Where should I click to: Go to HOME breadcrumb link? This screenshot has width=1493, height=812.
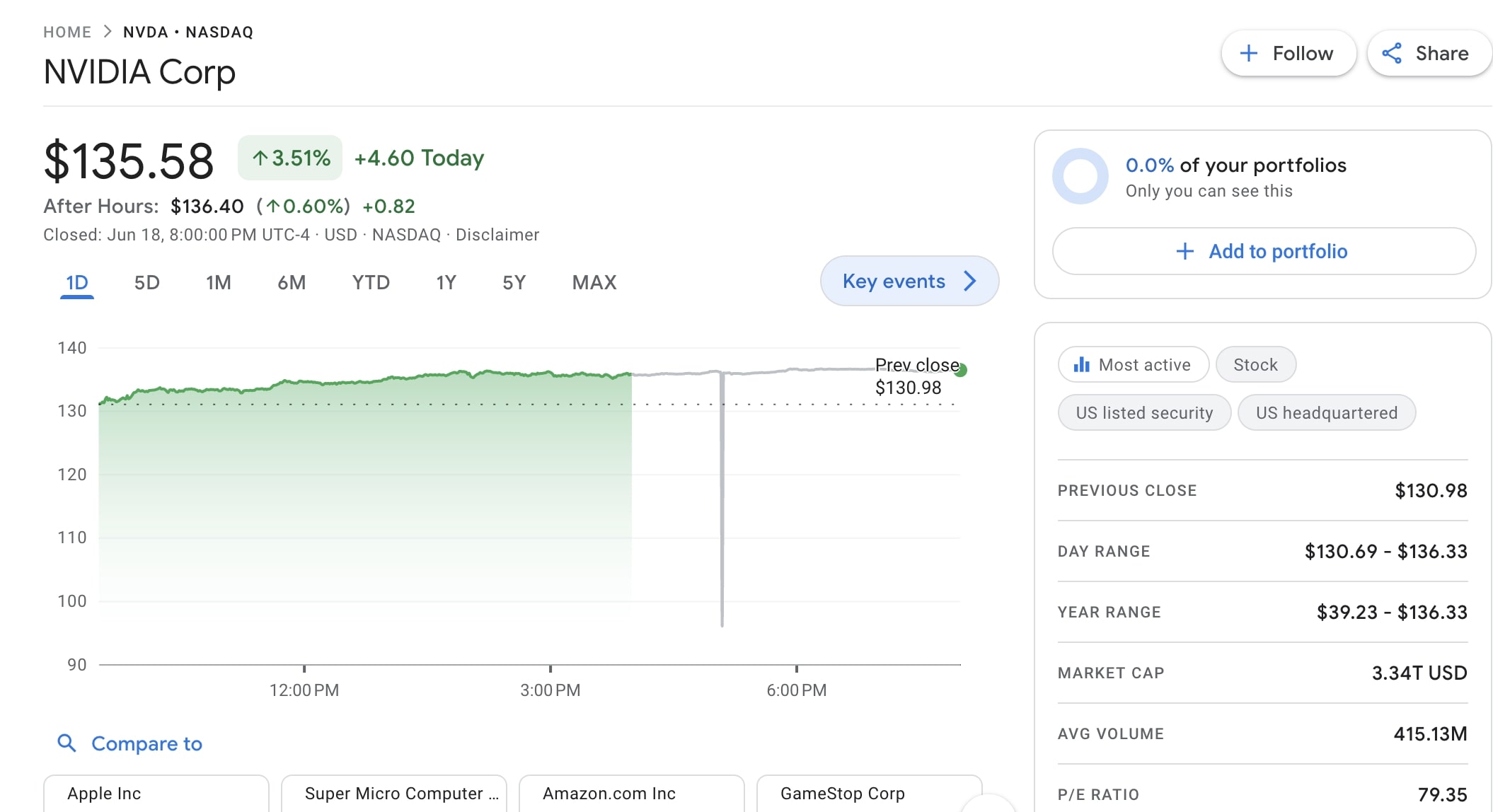[x=67, y=33]
